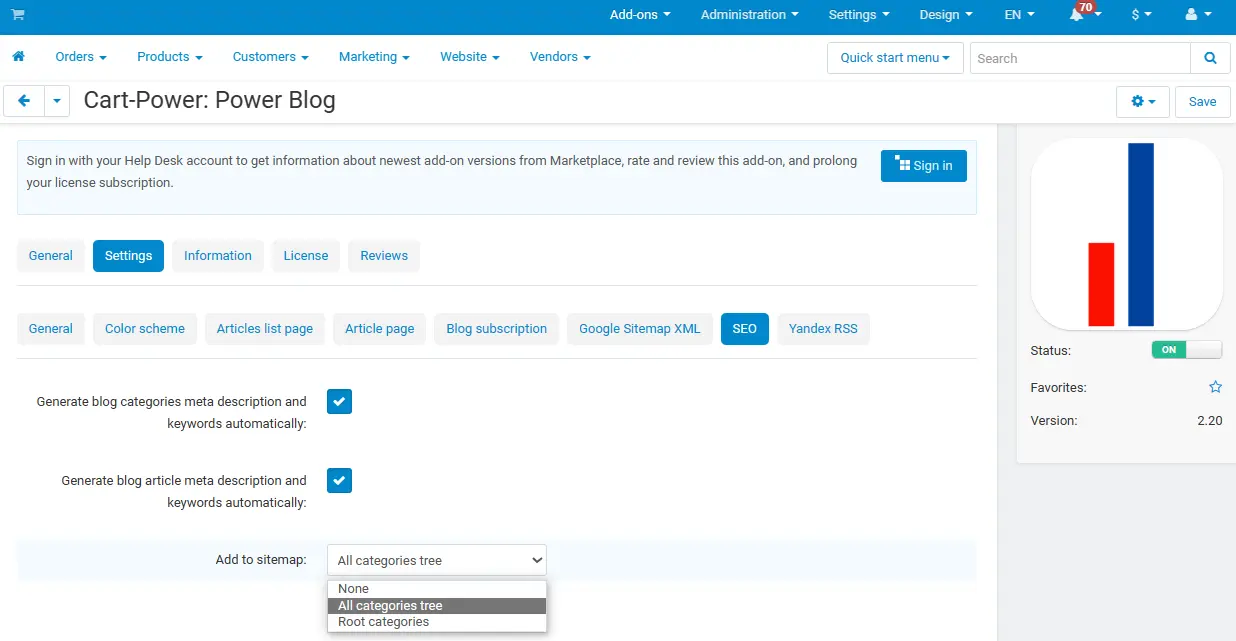The height and width of the screenshot is (641, 1236).
Task: Uncheck generate blog article meta description
Action: (x=340, y=481)
